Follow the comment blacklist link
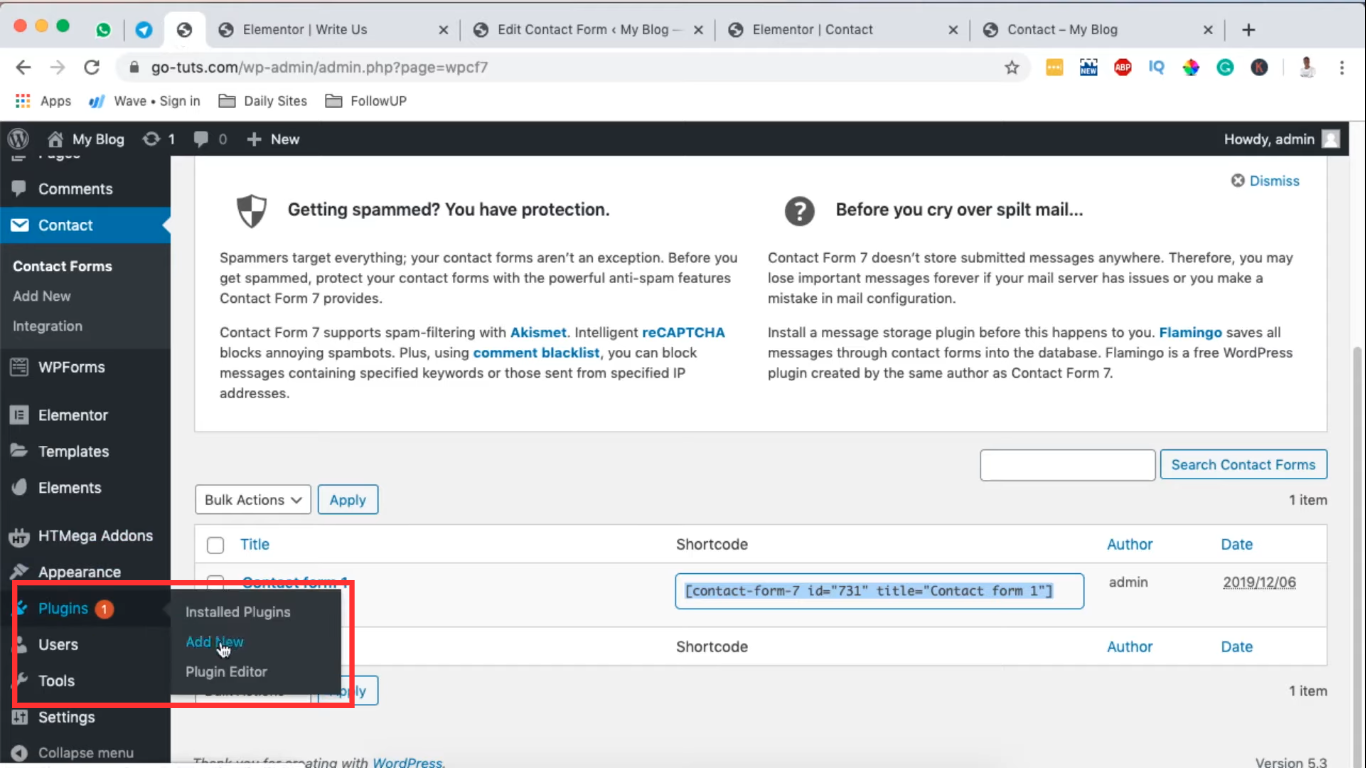Viewport: 1366px width, 768px height. (x=536, y=353)
